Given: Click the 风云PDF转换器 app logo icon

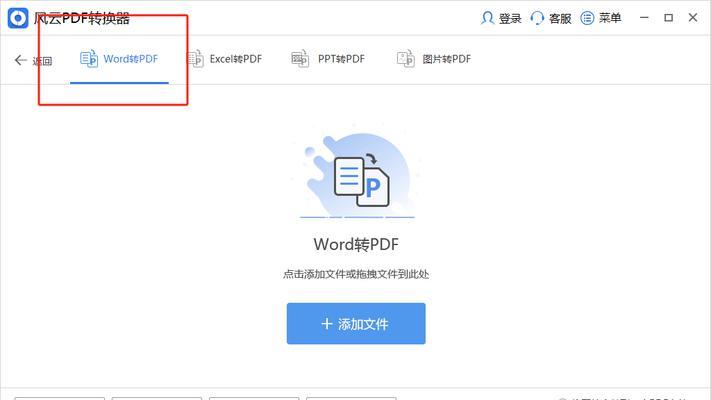Looking at the screenshot, I should 18,18.
